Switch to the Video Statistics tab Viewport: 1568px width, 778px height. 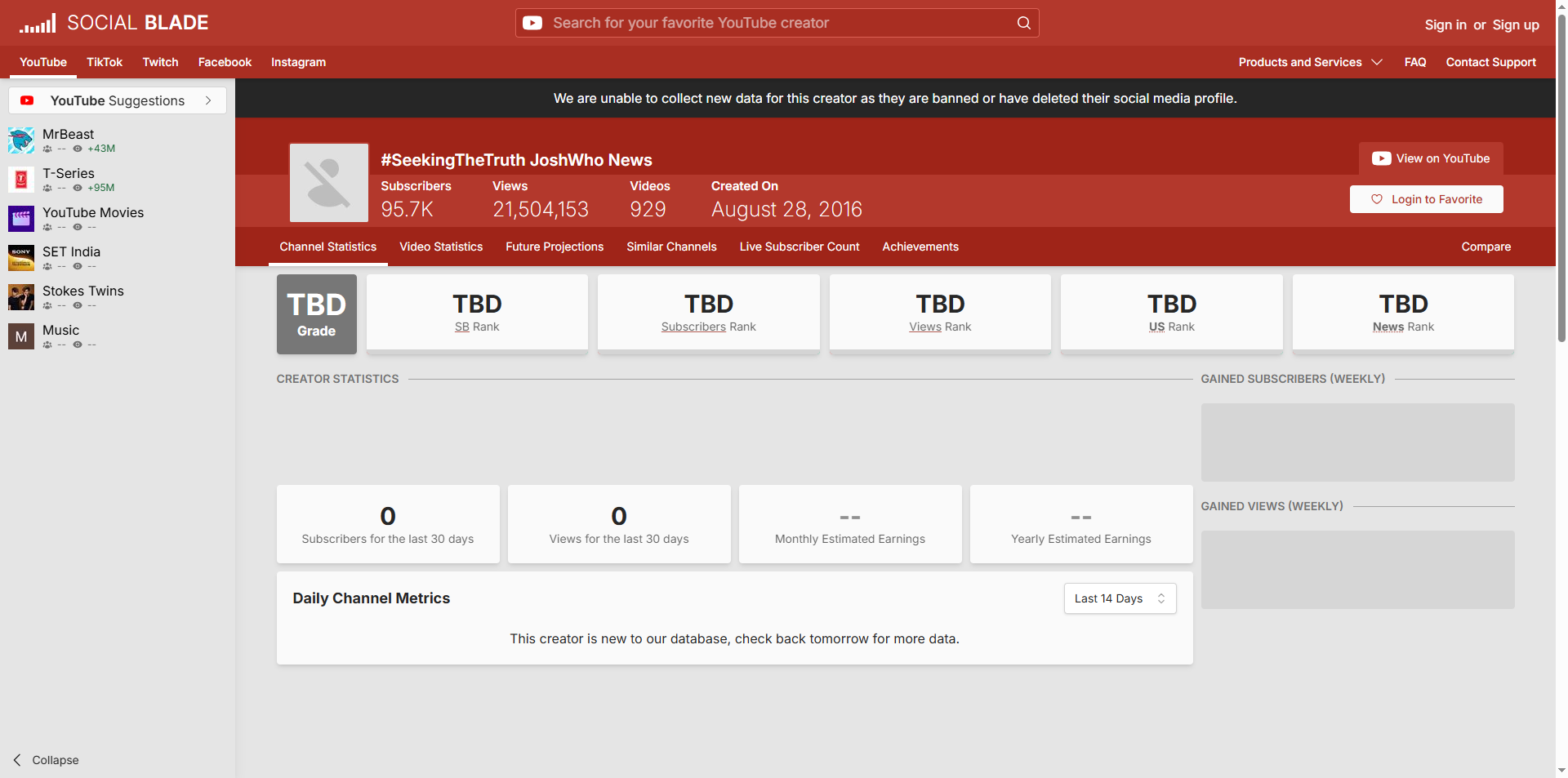point(441,247)
